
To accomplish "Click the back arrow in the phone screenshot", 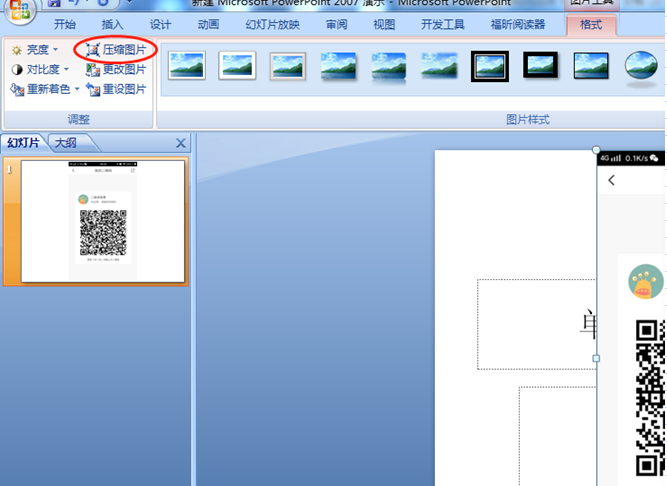I will point(611,180).
